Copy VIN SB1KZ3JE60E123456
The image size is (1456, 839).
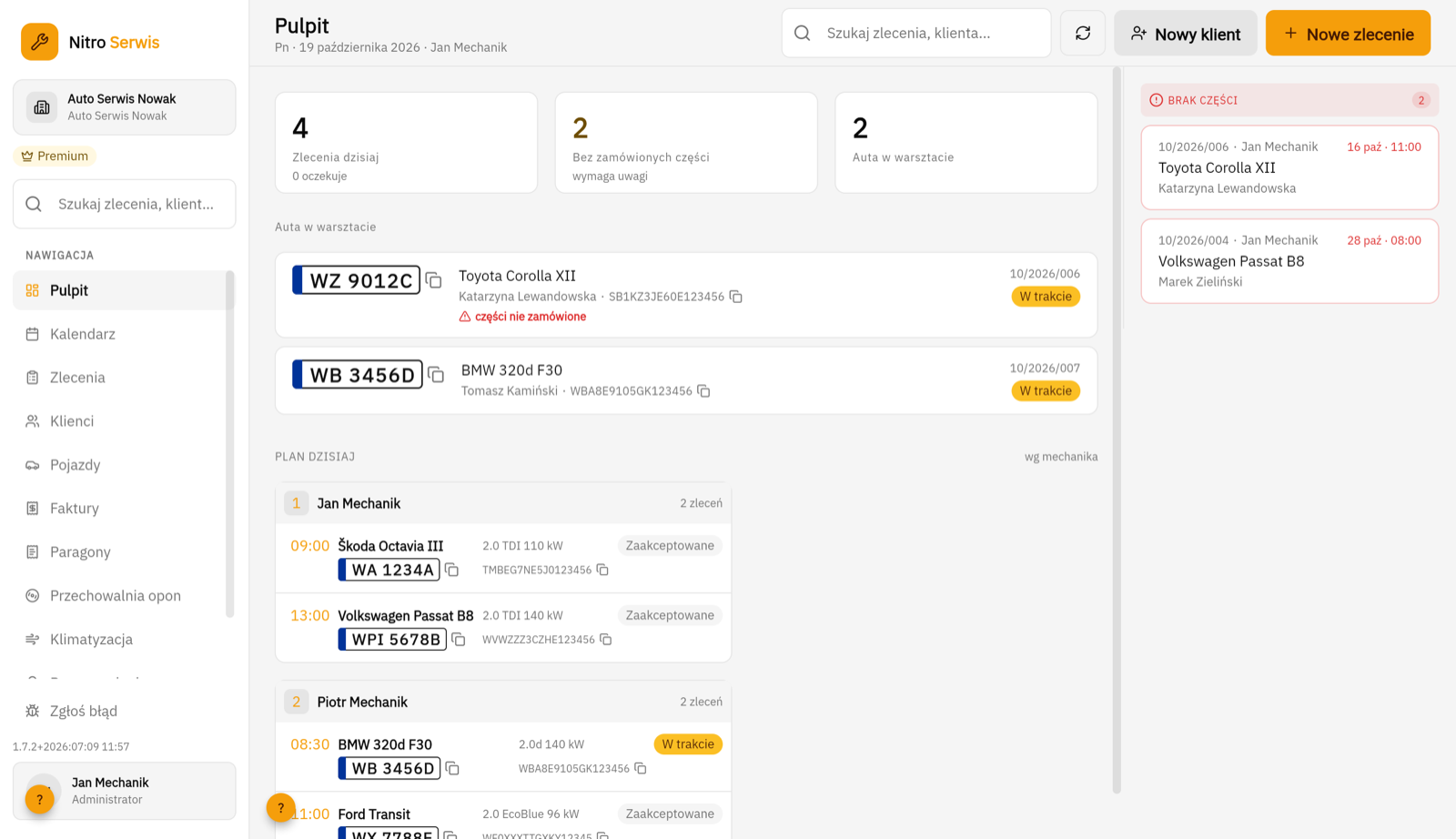[x=736, y=297]
